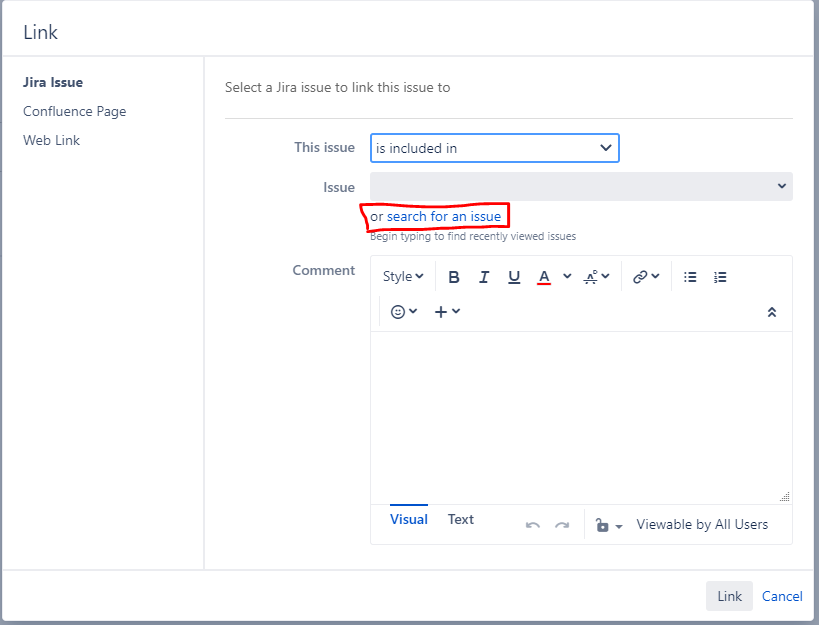Viewport: 819px width, 625px height.
Task: Insert a numbered list
Action: tap(720, 277)
